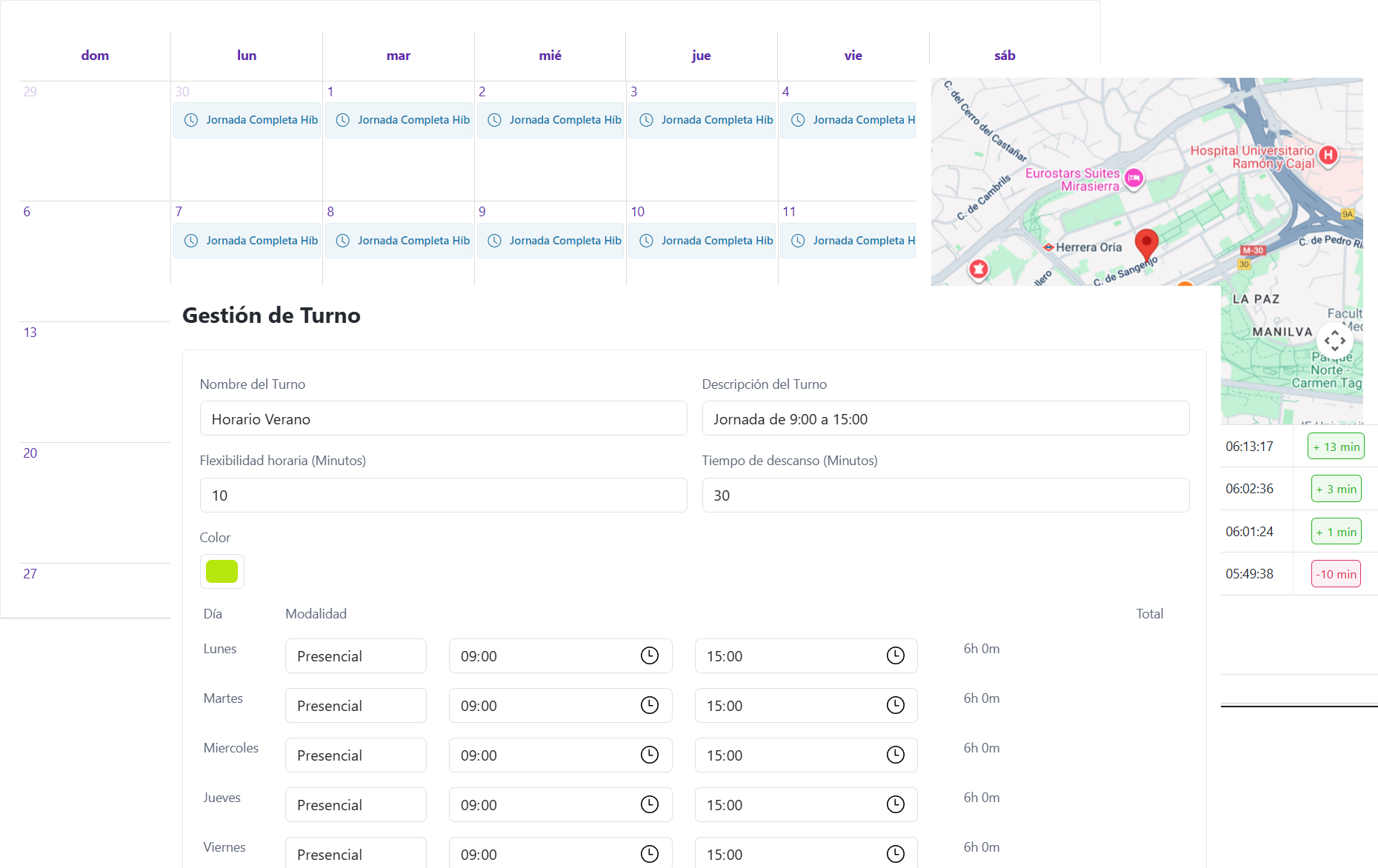
Task: Open shift event on day 8
Action: click(399, 241)
